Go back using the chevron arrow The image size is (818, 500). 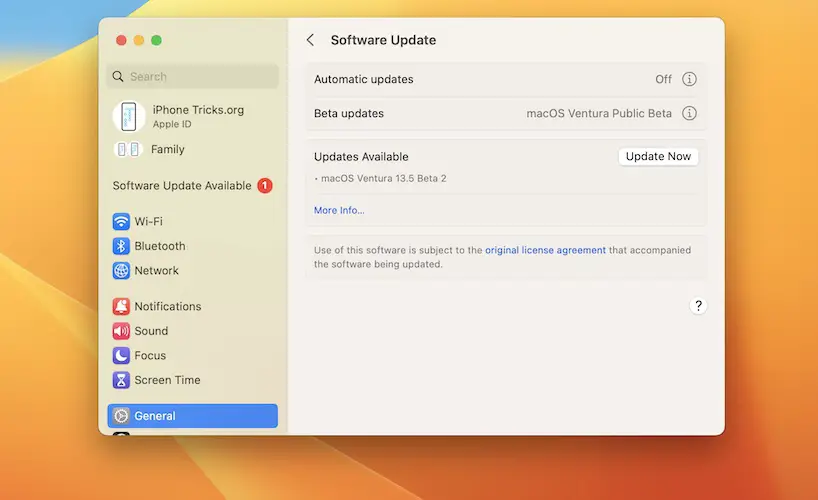pos(310,40)
